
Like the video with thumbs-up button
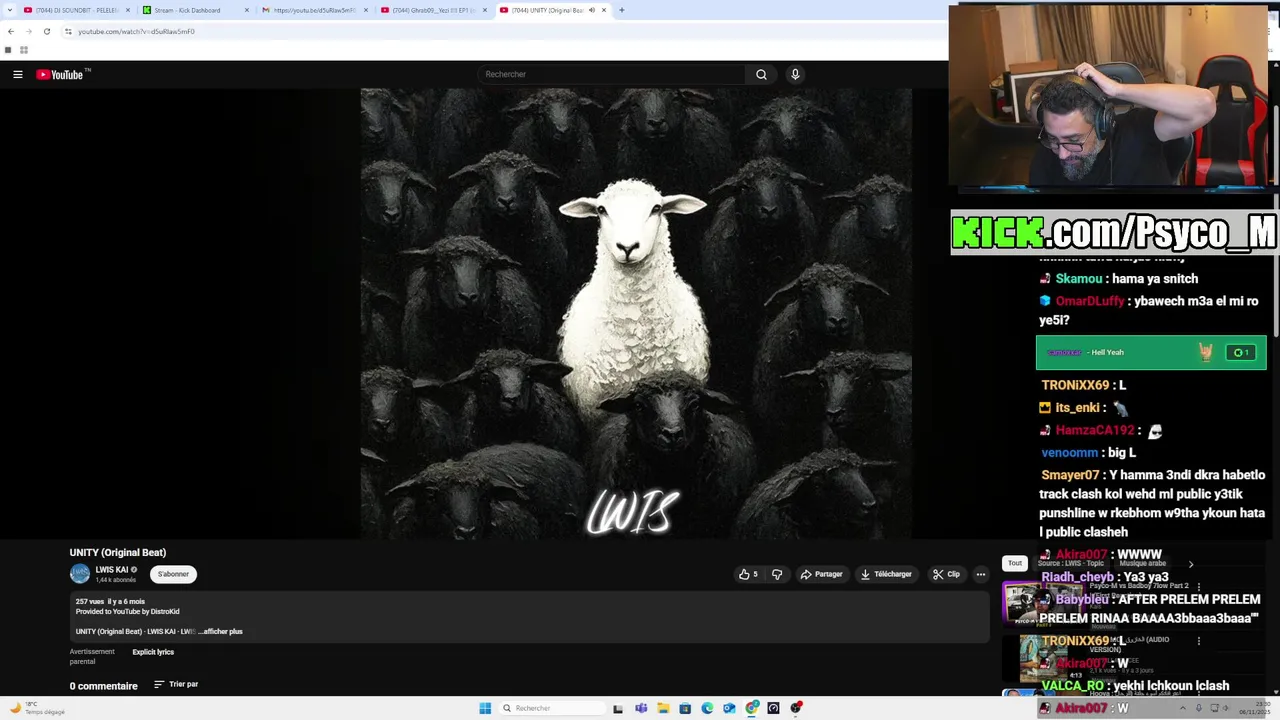748,574
